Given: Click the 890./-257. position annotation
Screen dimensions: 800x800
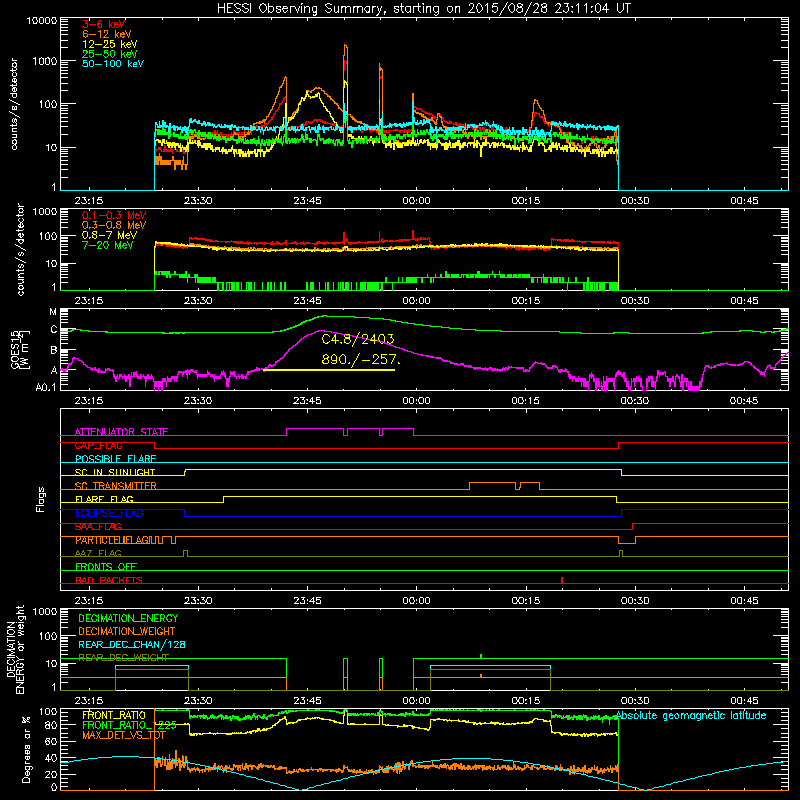Looking at the screenshot, I should [x=361, y=359].
